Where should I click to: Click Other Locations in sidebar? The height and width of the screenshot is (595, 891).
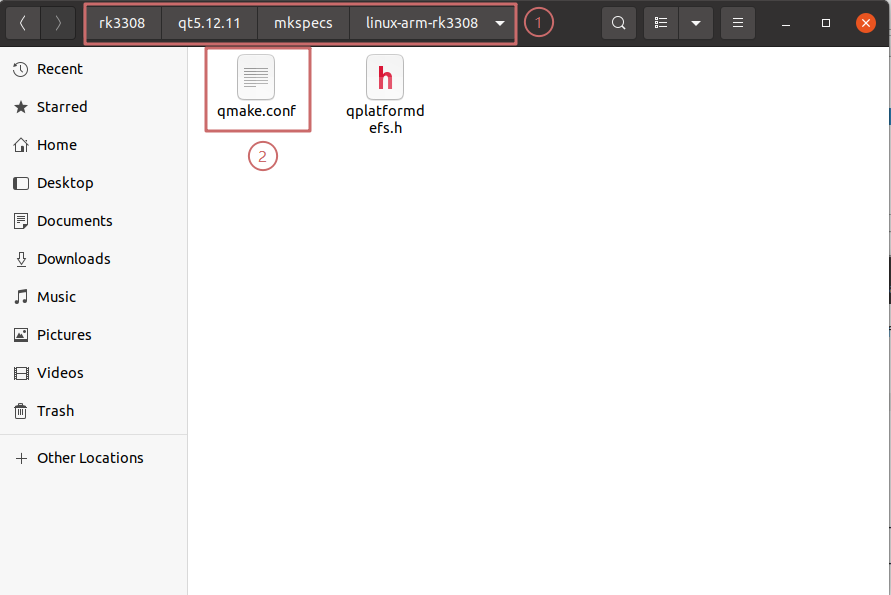point(90,458)
